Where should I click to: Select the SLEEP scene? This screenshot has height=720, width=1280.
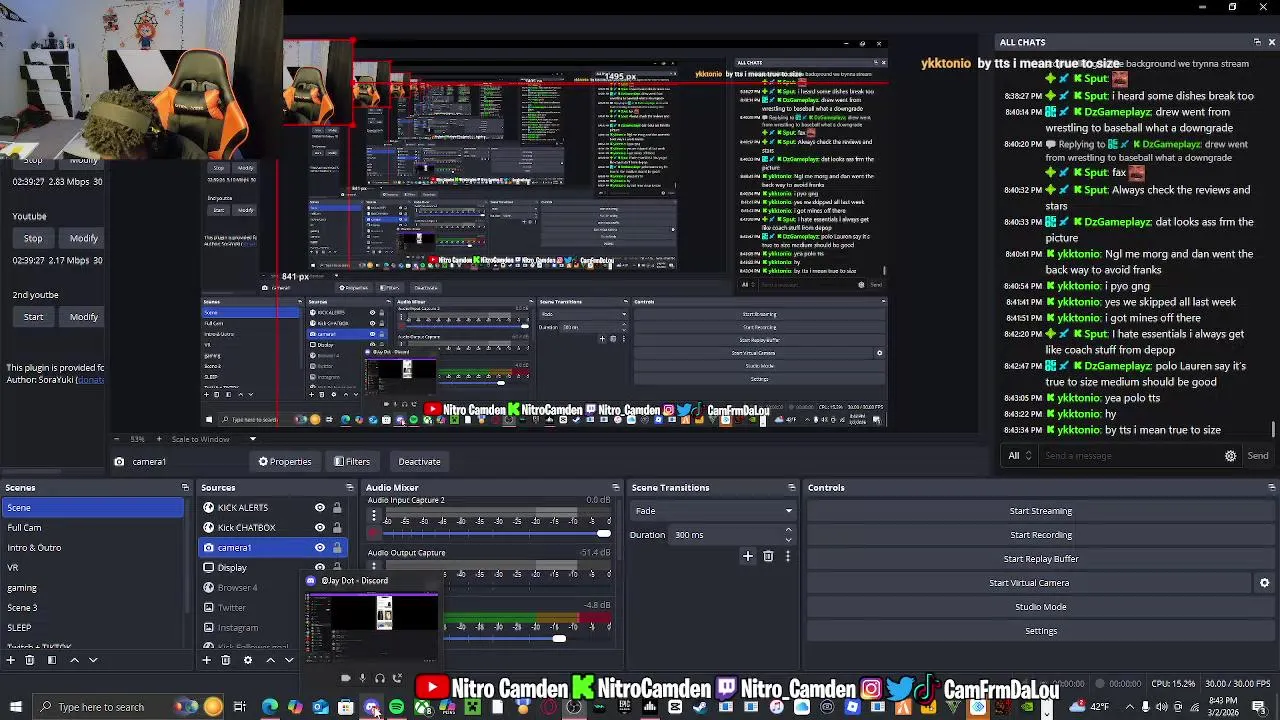(93, 628)
